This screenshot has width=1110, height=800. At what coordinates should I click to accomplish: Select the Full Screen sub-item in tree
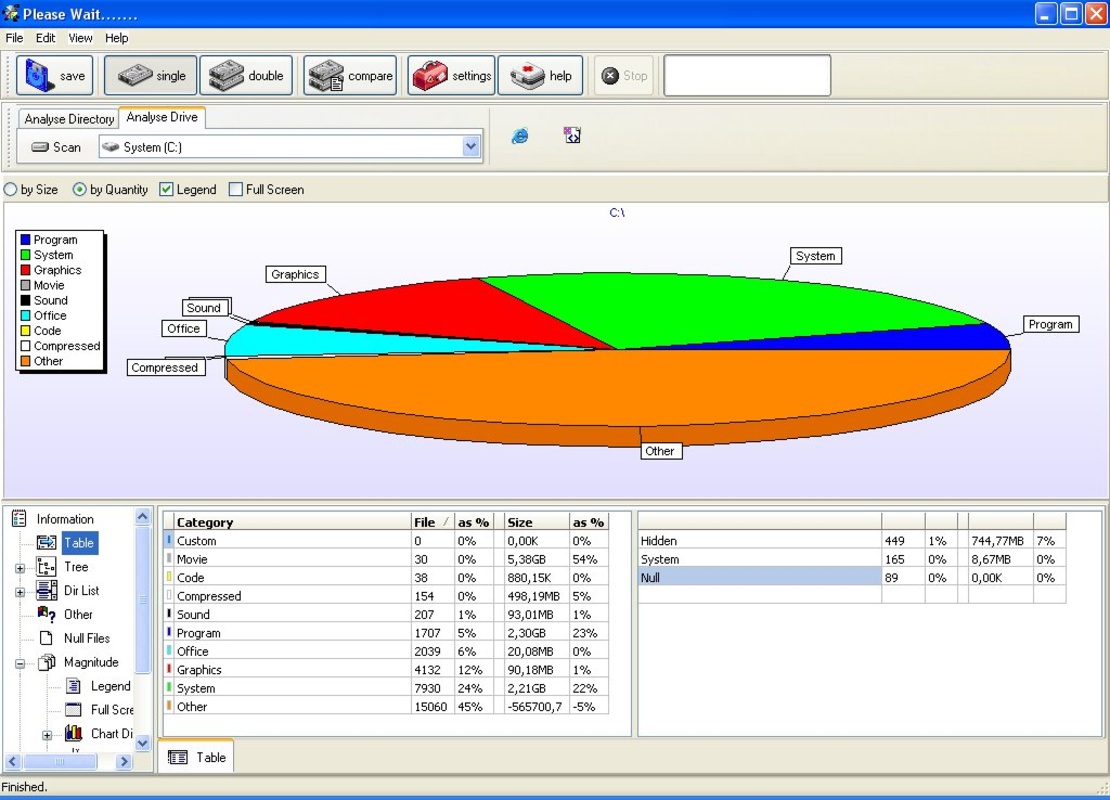pyautogui.click(x=111, y=709)
